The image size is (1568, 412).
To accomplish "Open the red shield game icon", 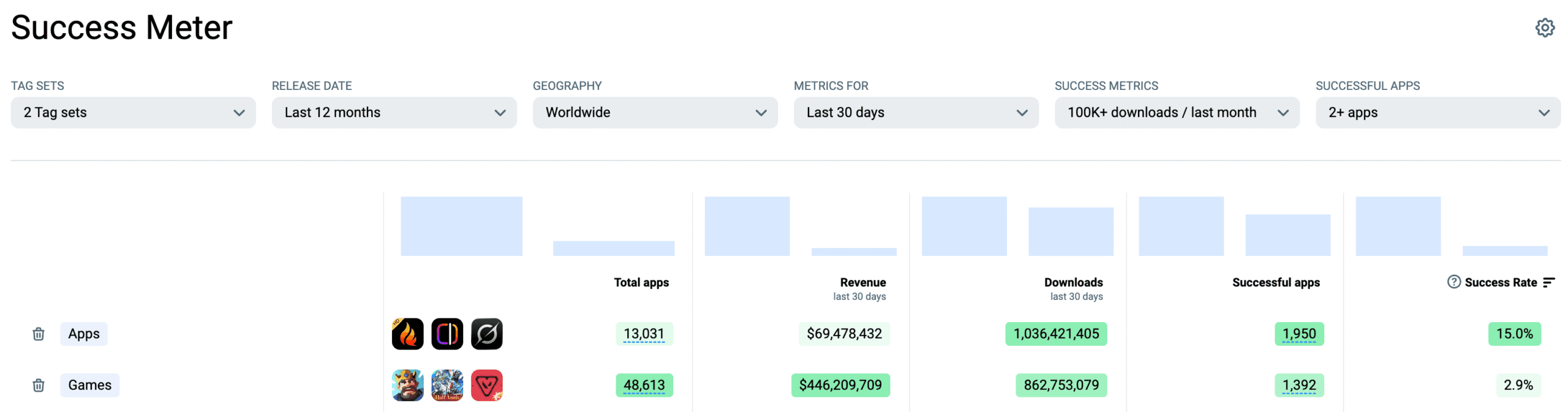I will [486, 385].
